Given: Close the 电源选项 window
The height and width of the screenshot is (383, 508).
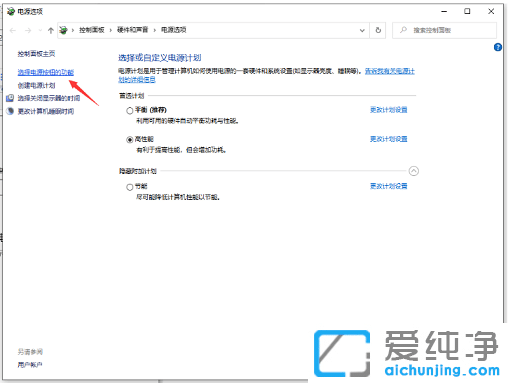Looking at the screenshot, I should (x=491, y=11).
